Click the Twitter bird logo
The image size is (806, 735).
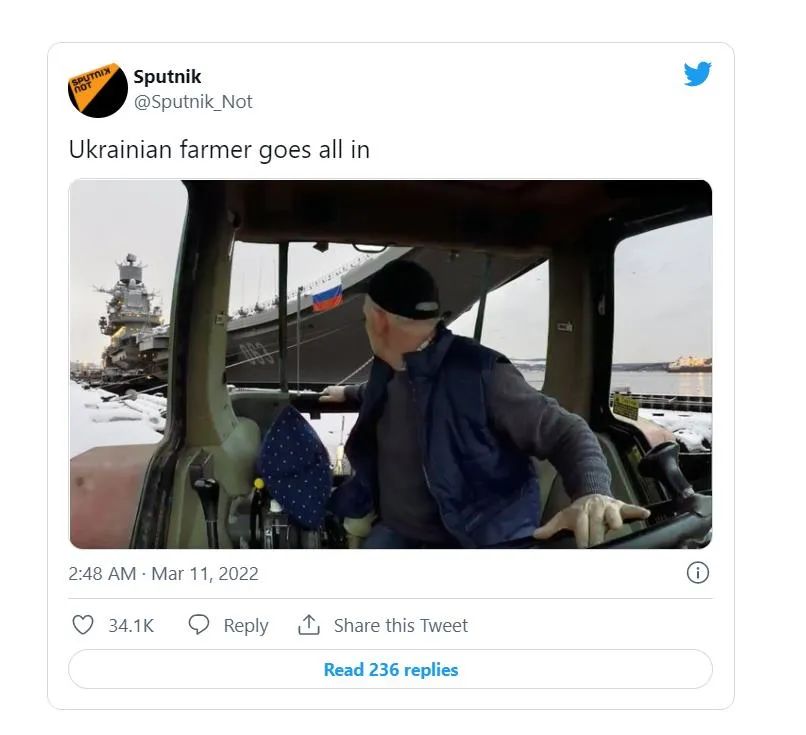[698, 74]
